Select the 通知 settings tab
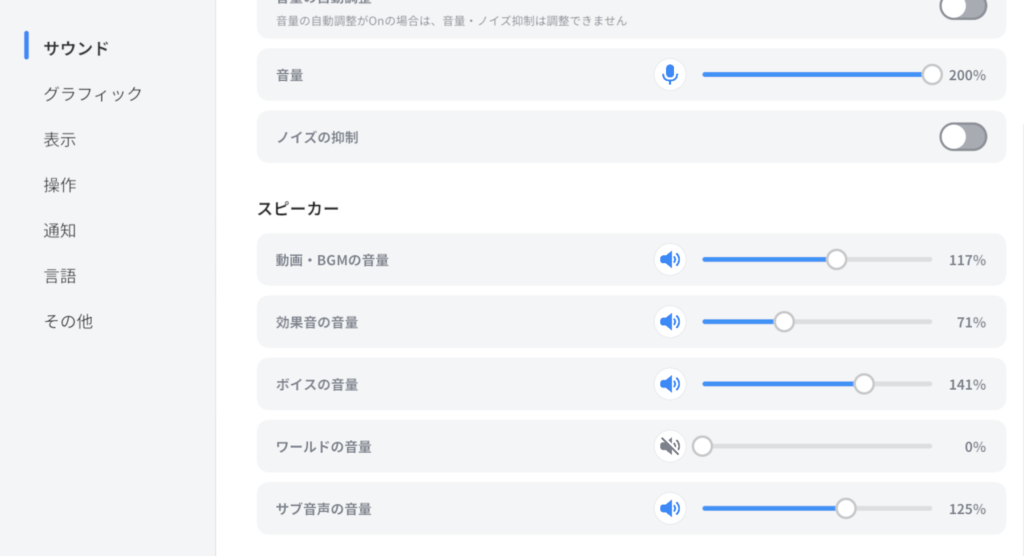Image resolution: width=1024 pixels, height=556 pixels. point(60,231)
